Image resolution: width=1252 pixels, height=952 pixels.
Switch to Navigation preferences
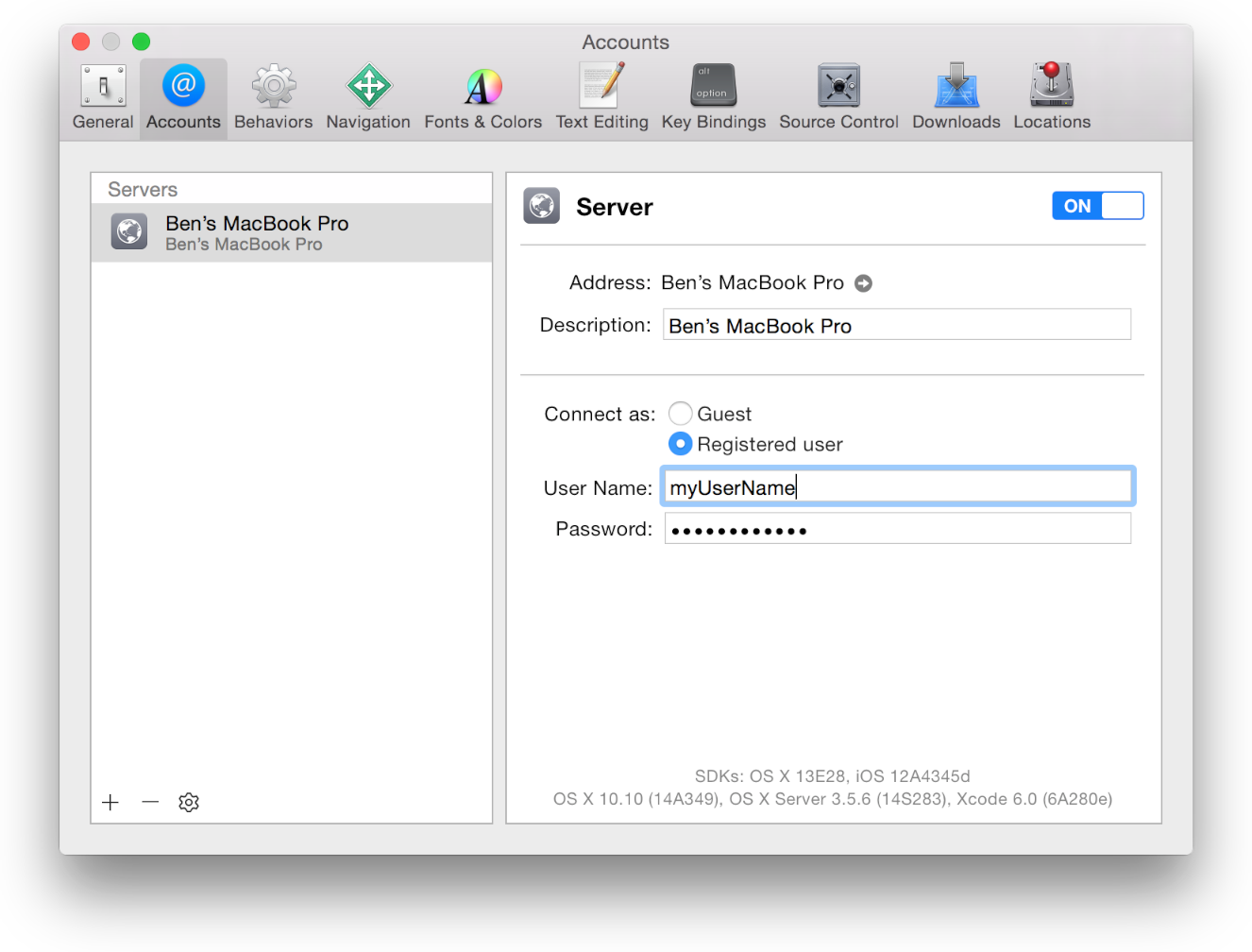point(368,94)
